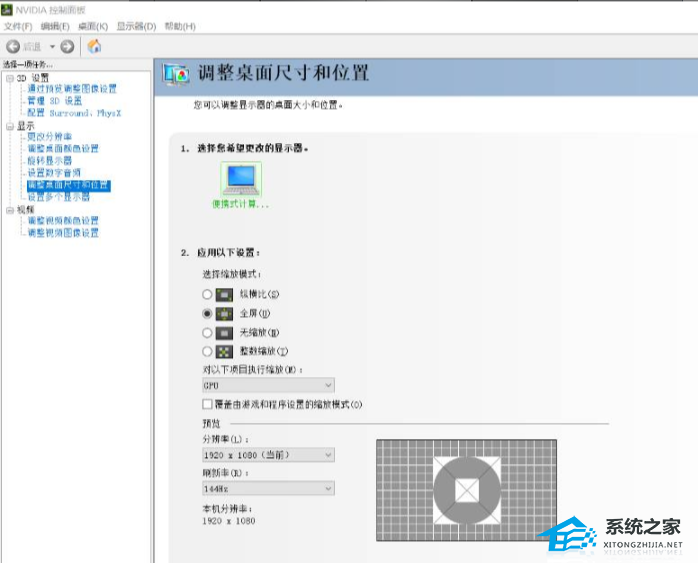Screen dimensions: 698x563
Task: Click the integer scaling (整数缩放) icon
Action: pyautogui.click(x=224, y=352)
